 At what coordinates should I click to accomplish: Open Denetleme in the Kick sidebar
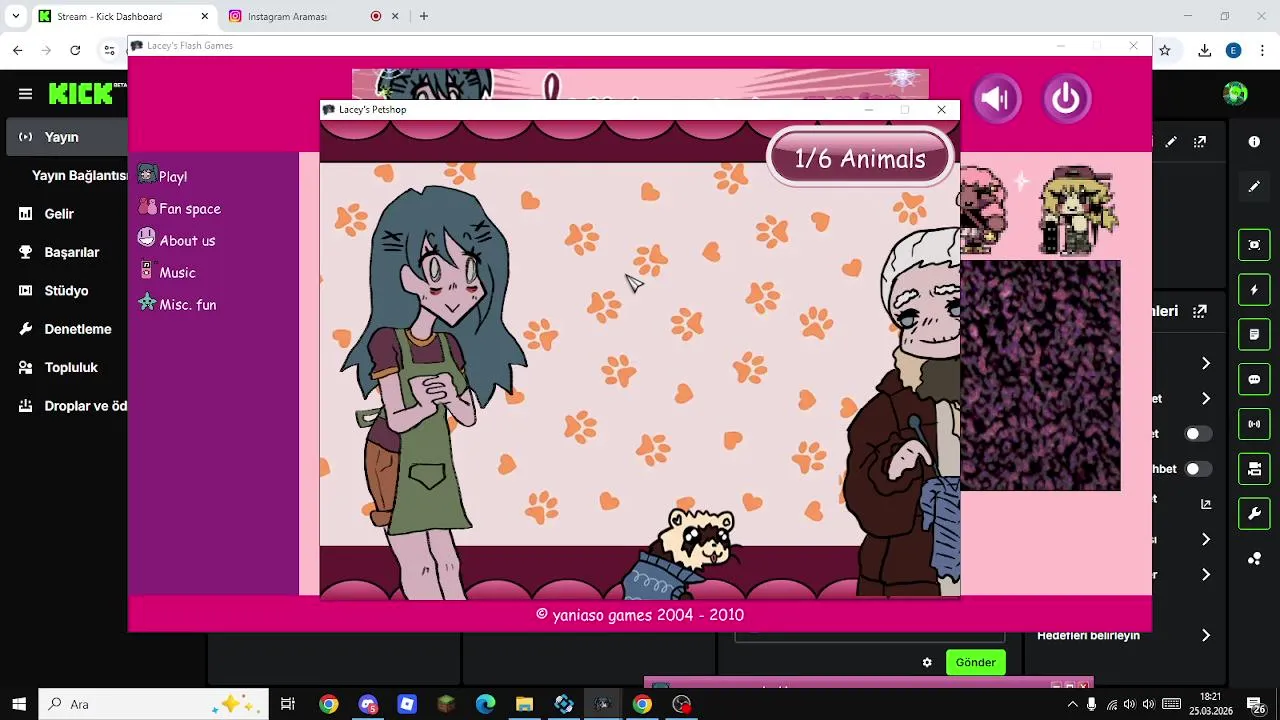point(64,329)
